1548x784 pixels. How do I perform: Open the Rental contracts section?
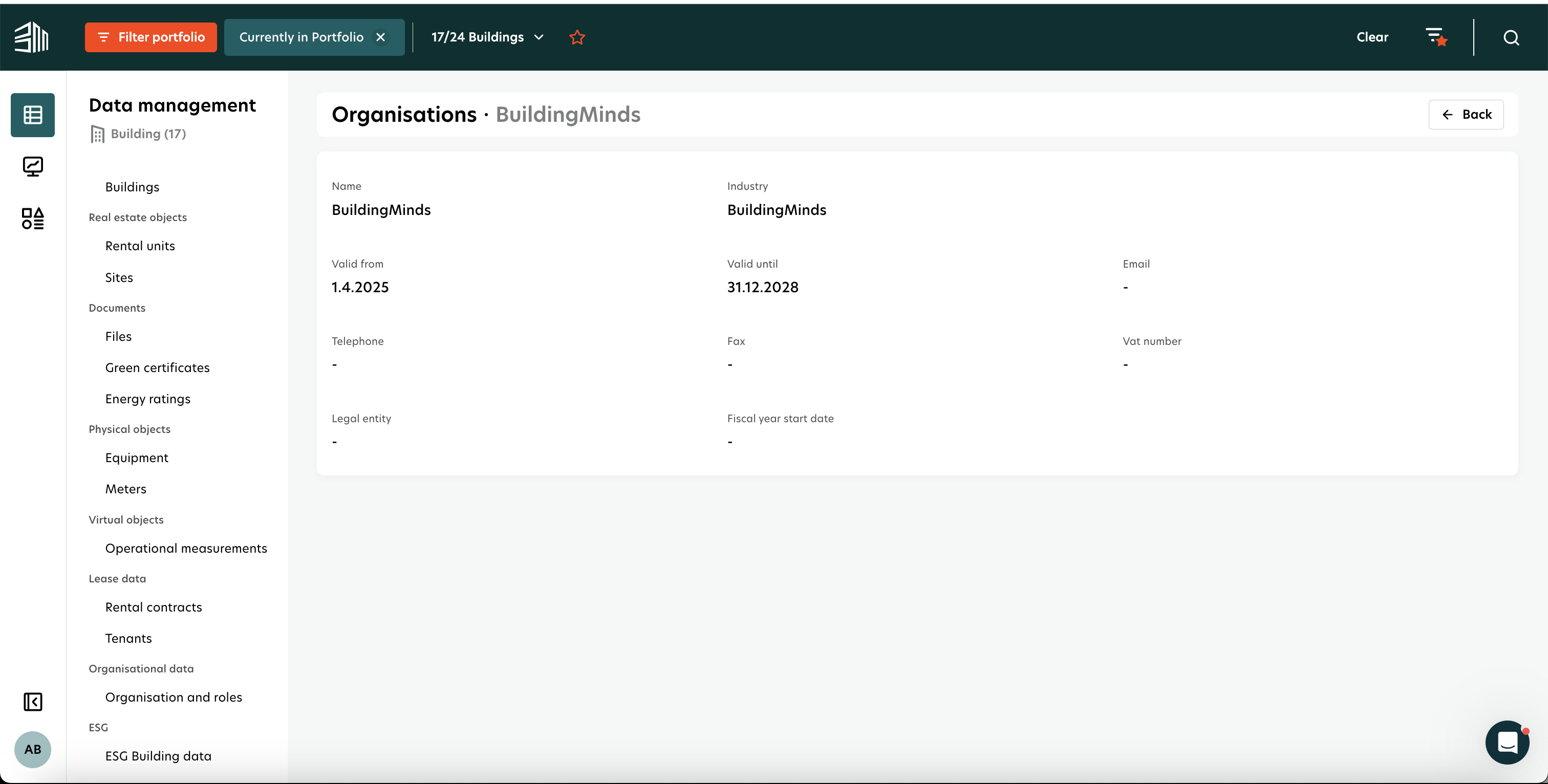pos(153,607)
